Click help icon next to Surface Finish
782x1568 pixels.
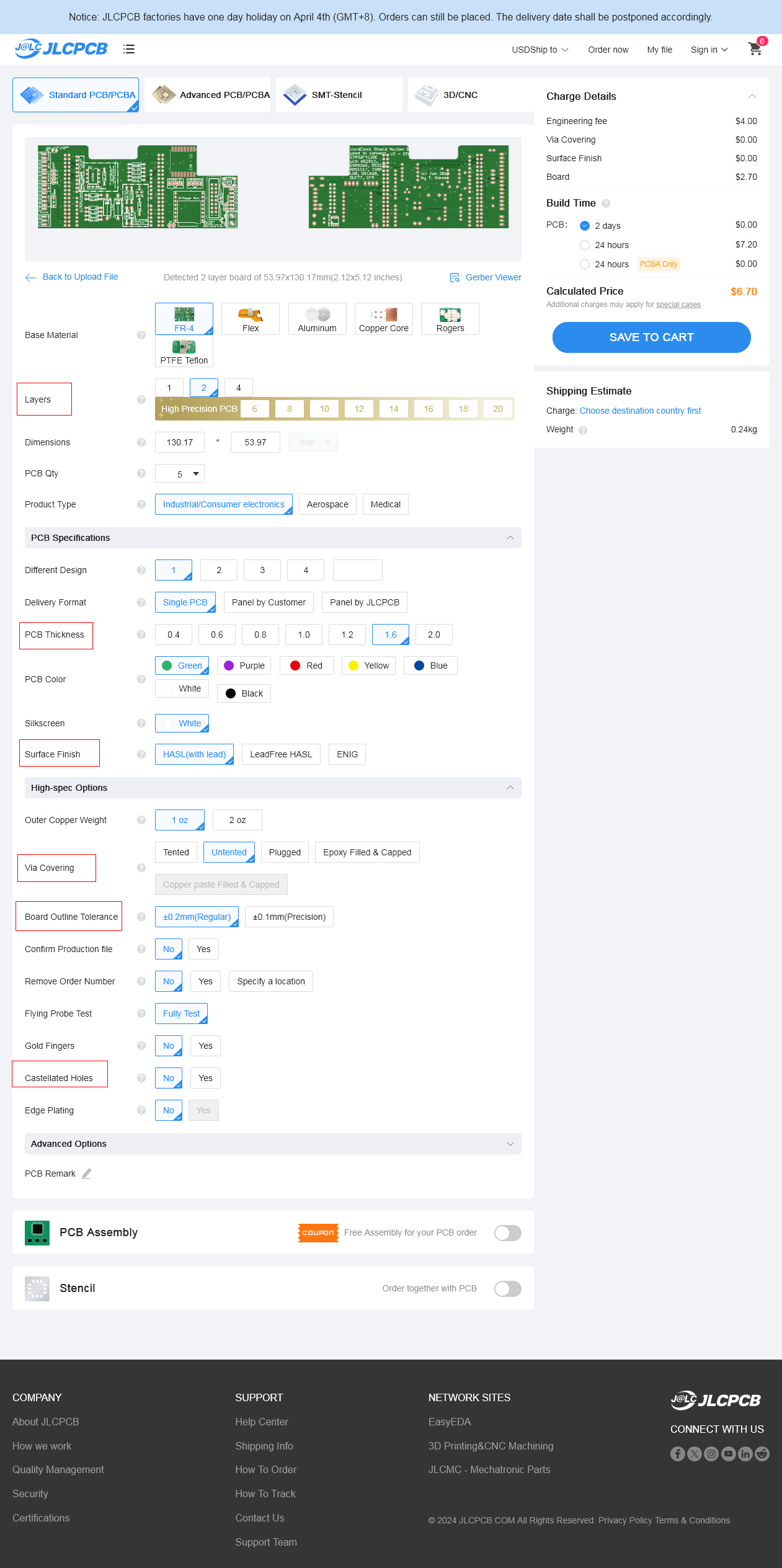(x=141, y=754)
